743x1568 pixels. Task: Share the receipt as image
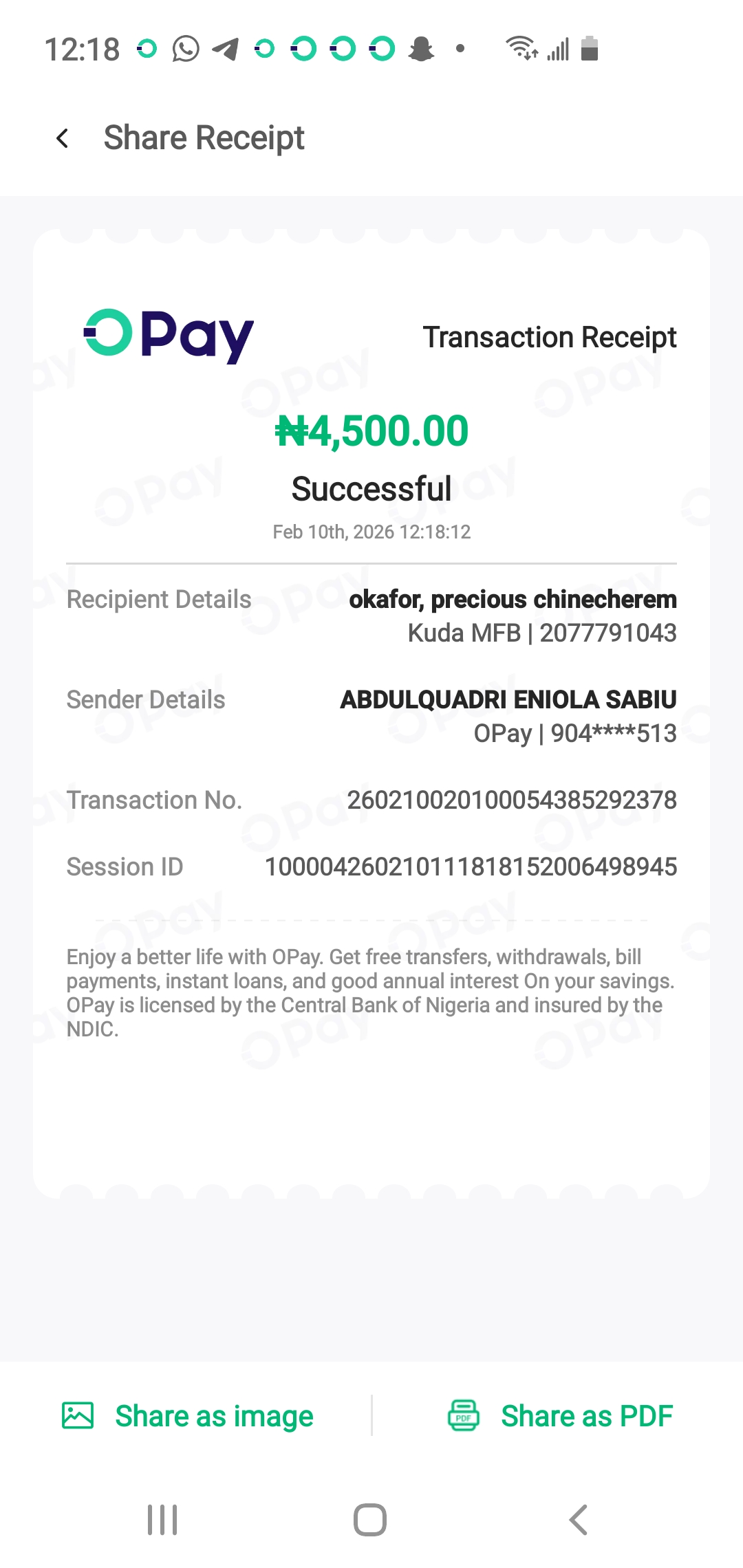[214, 1416]
